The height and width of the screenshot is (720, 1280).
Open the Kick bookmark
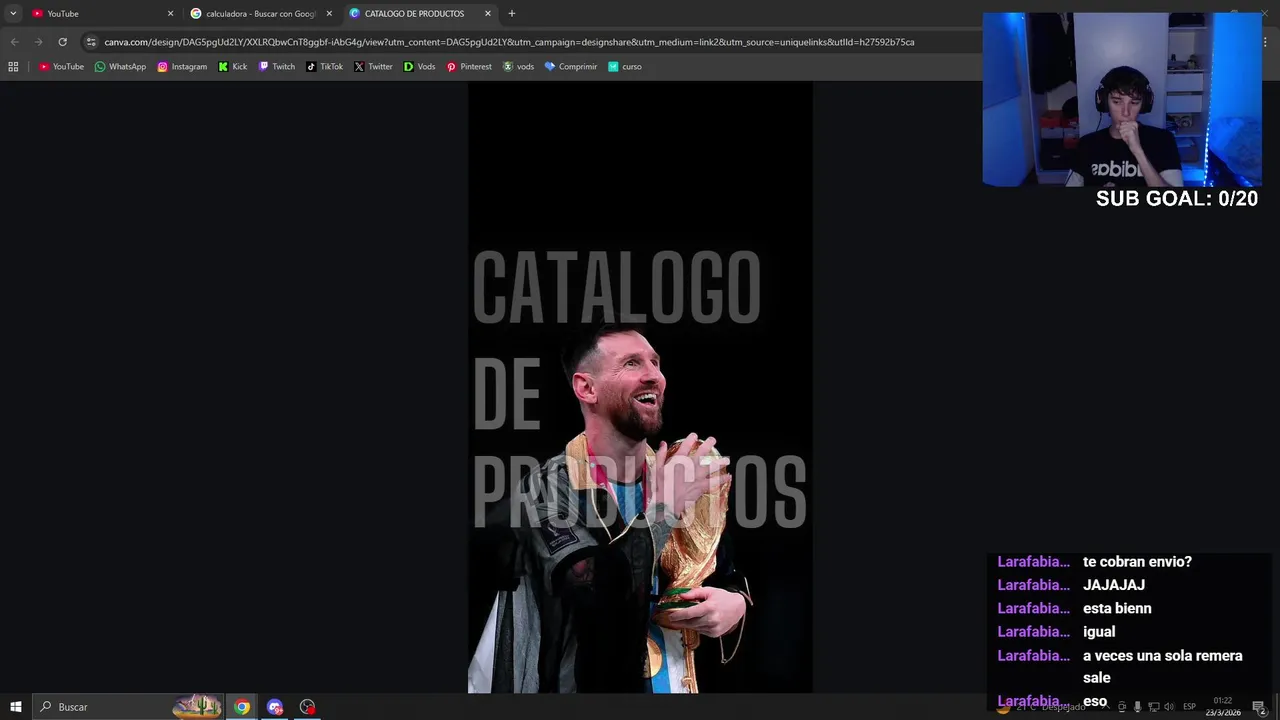(233, 66)
